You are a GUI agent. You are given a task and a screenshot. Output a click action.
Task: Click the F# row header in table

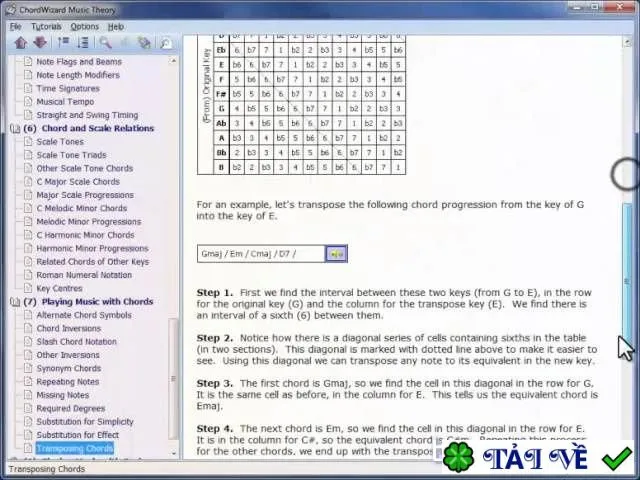[221, 94]
